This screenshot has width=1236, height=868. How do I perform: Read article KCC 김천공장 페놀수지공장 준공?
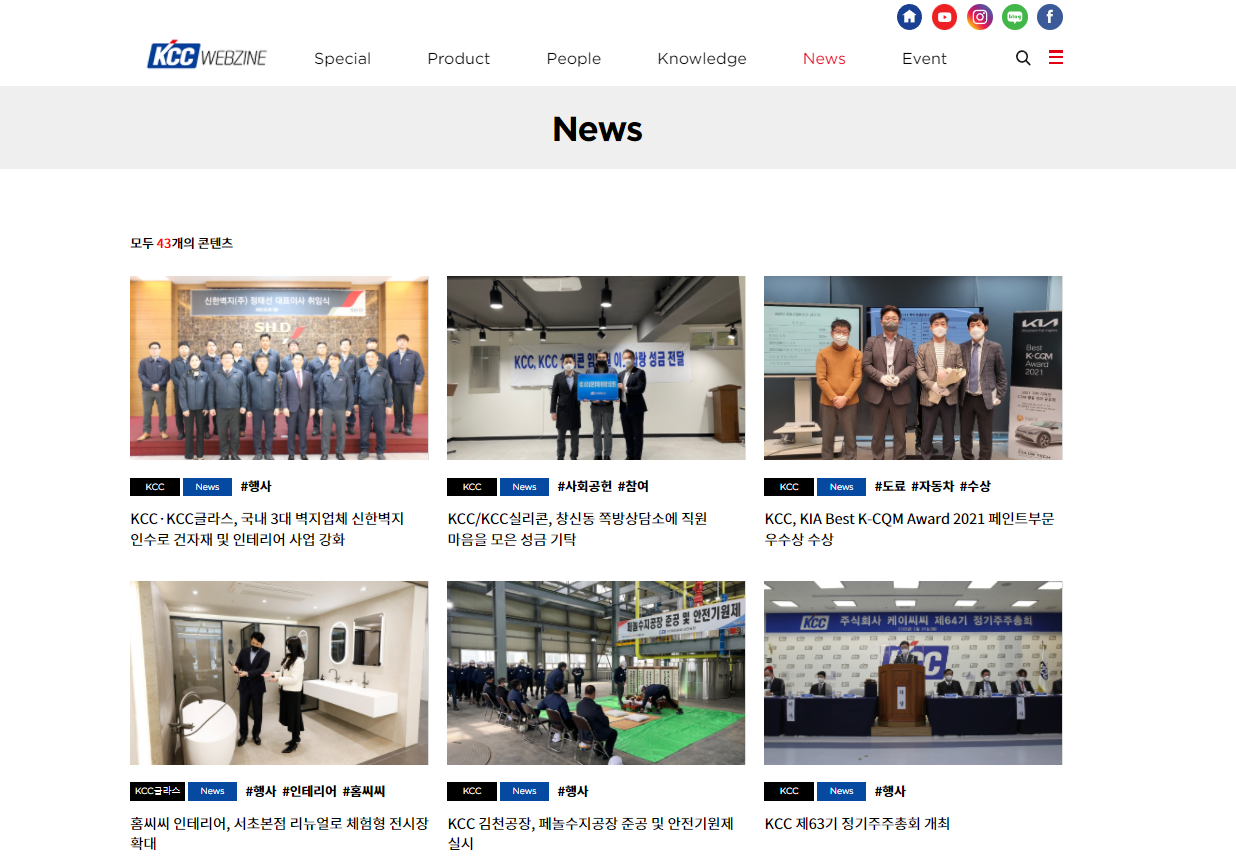[x=590, y=833]
